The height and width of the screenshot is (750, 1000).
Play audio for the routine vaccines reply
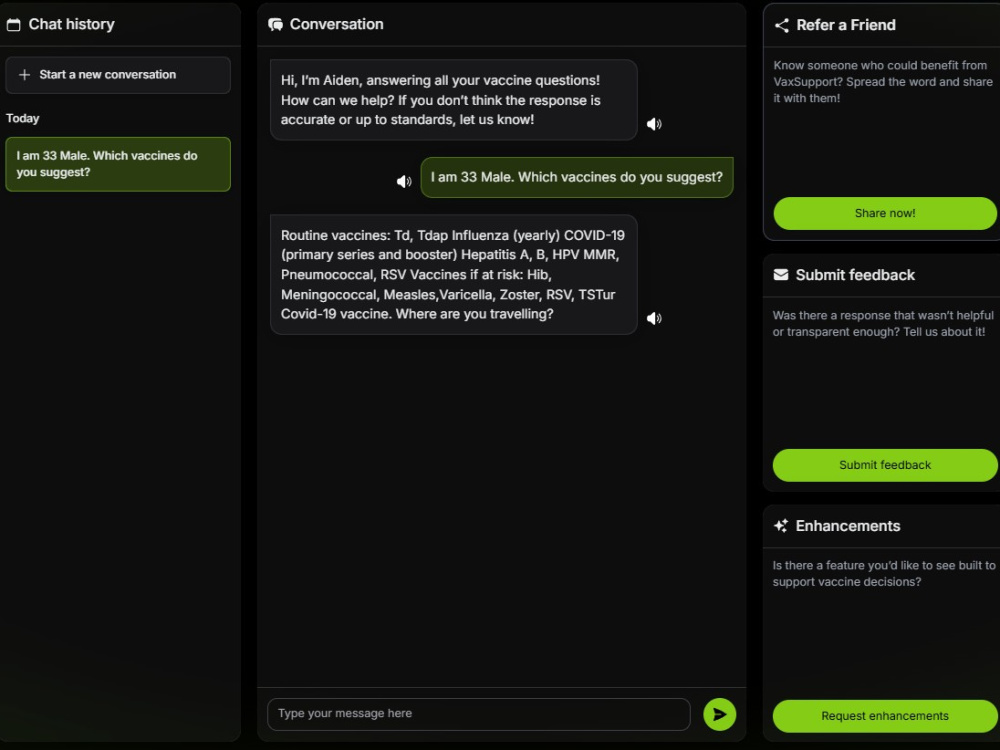[x=654, y=318]
